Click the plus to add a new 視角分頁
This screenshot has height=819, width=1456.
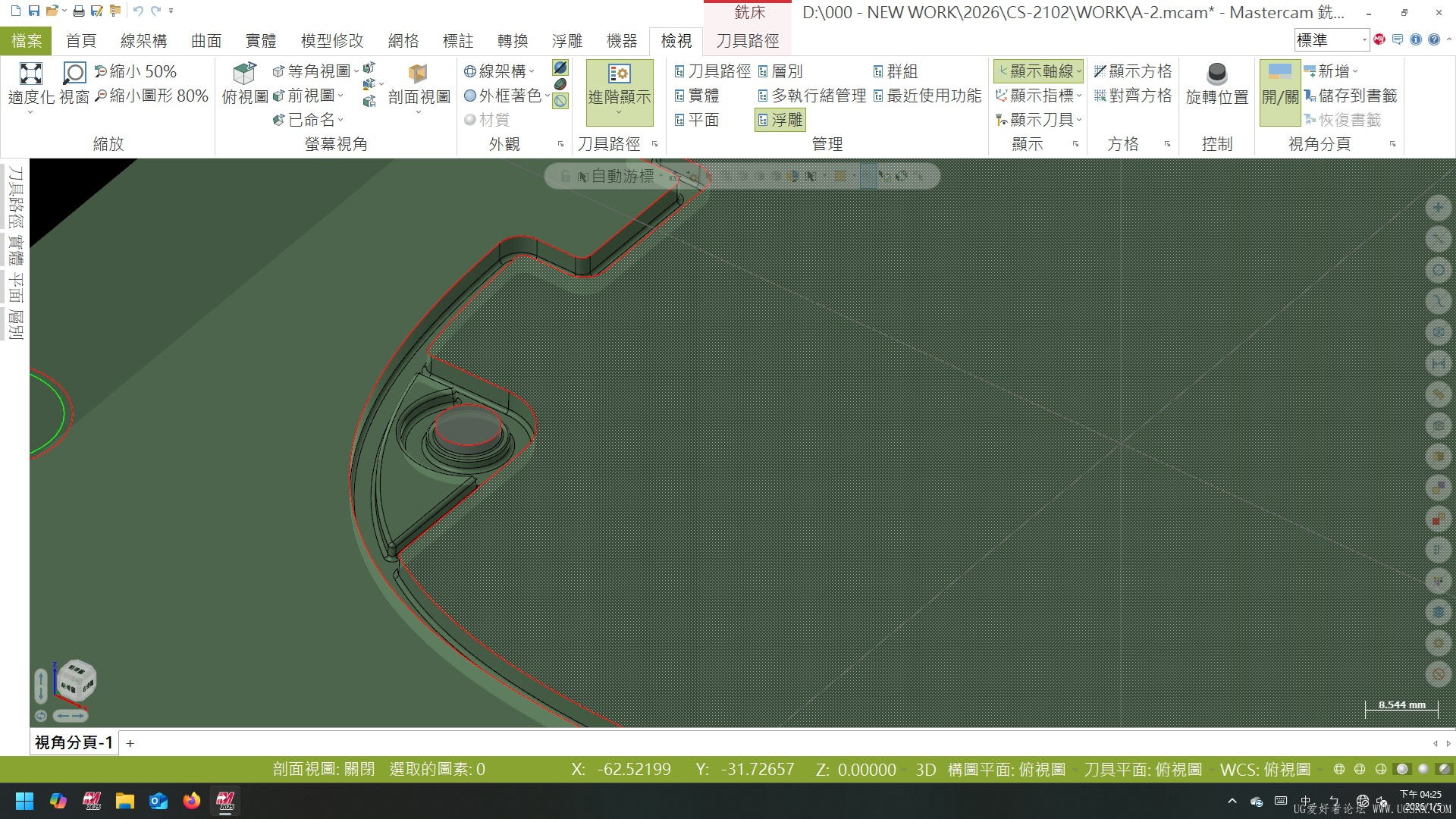(130, 742)
